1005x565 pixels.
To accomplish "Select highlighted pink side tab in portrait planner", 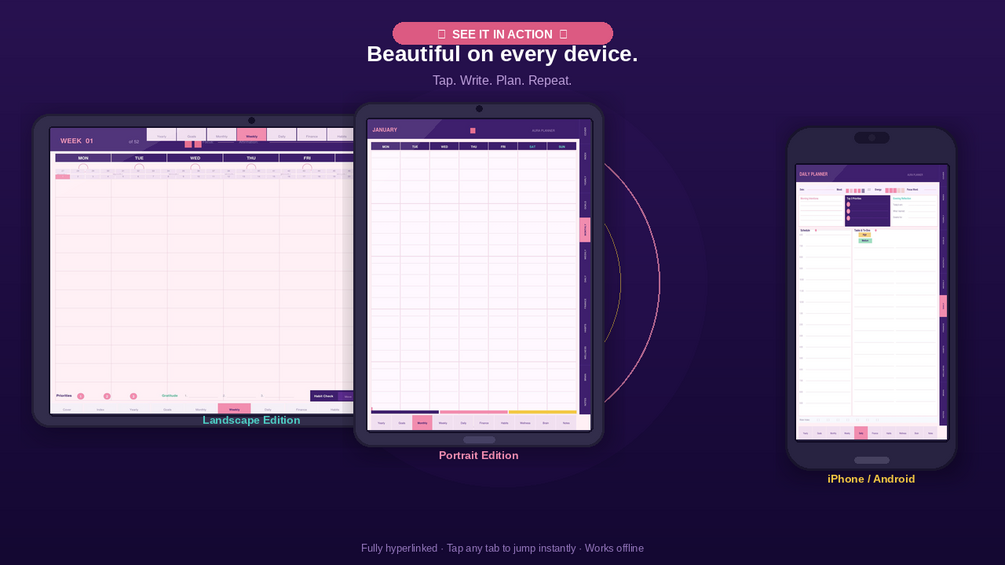I will pyautogui.click(x=585, y=230).
